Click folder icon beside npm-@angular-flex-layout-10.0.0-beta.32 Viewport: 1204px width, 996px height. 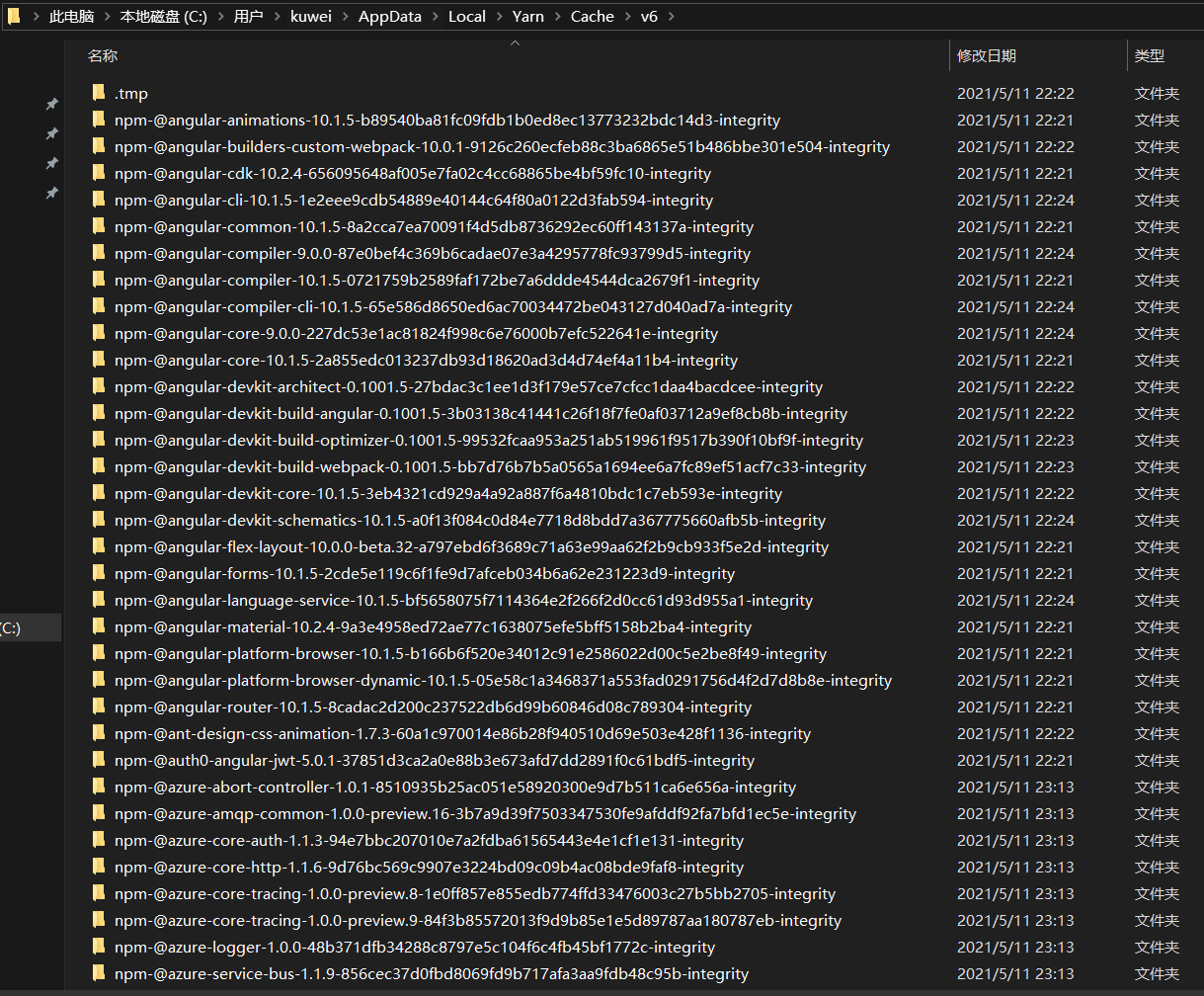click(x=98, y=546)
